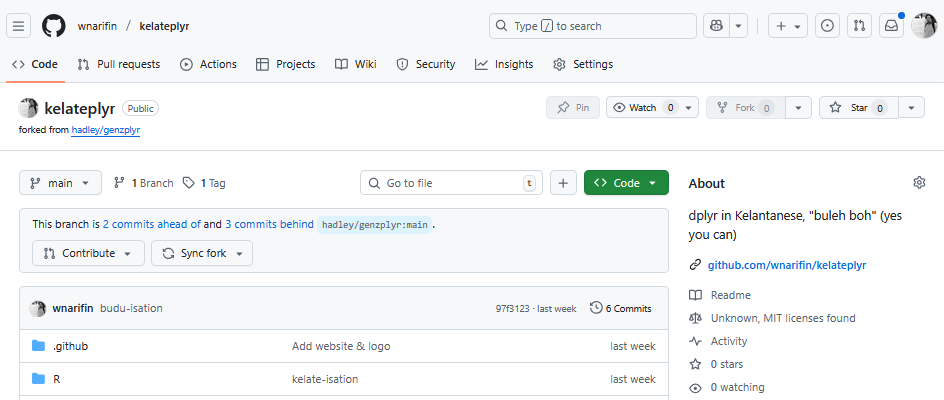Expand the Sync fork dropdown
This screenshot has height=400, width=944.
pyautogui.click(x=202, y=253)
